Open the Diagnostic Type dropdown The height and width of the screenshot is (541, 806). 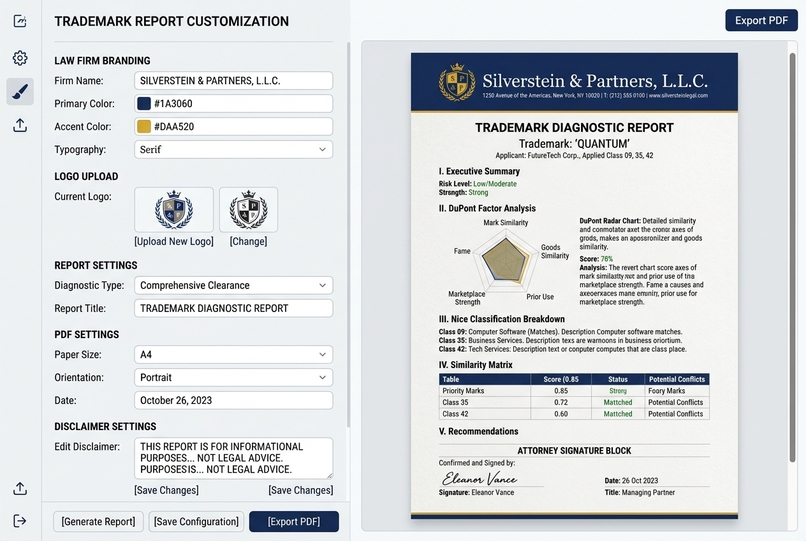coord(233,285)
